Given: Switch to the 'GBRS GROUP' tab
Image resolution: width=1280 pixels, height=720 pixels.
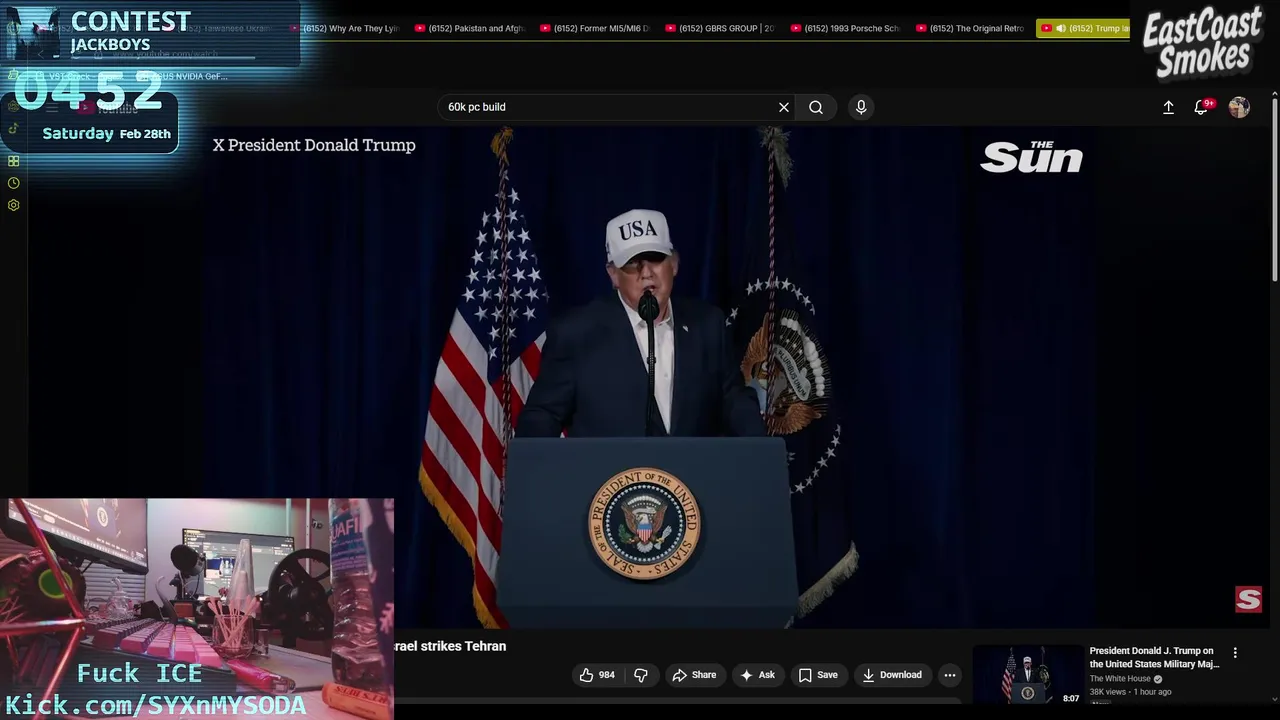Looking at the screenshot, I should (x=720, y=28).
